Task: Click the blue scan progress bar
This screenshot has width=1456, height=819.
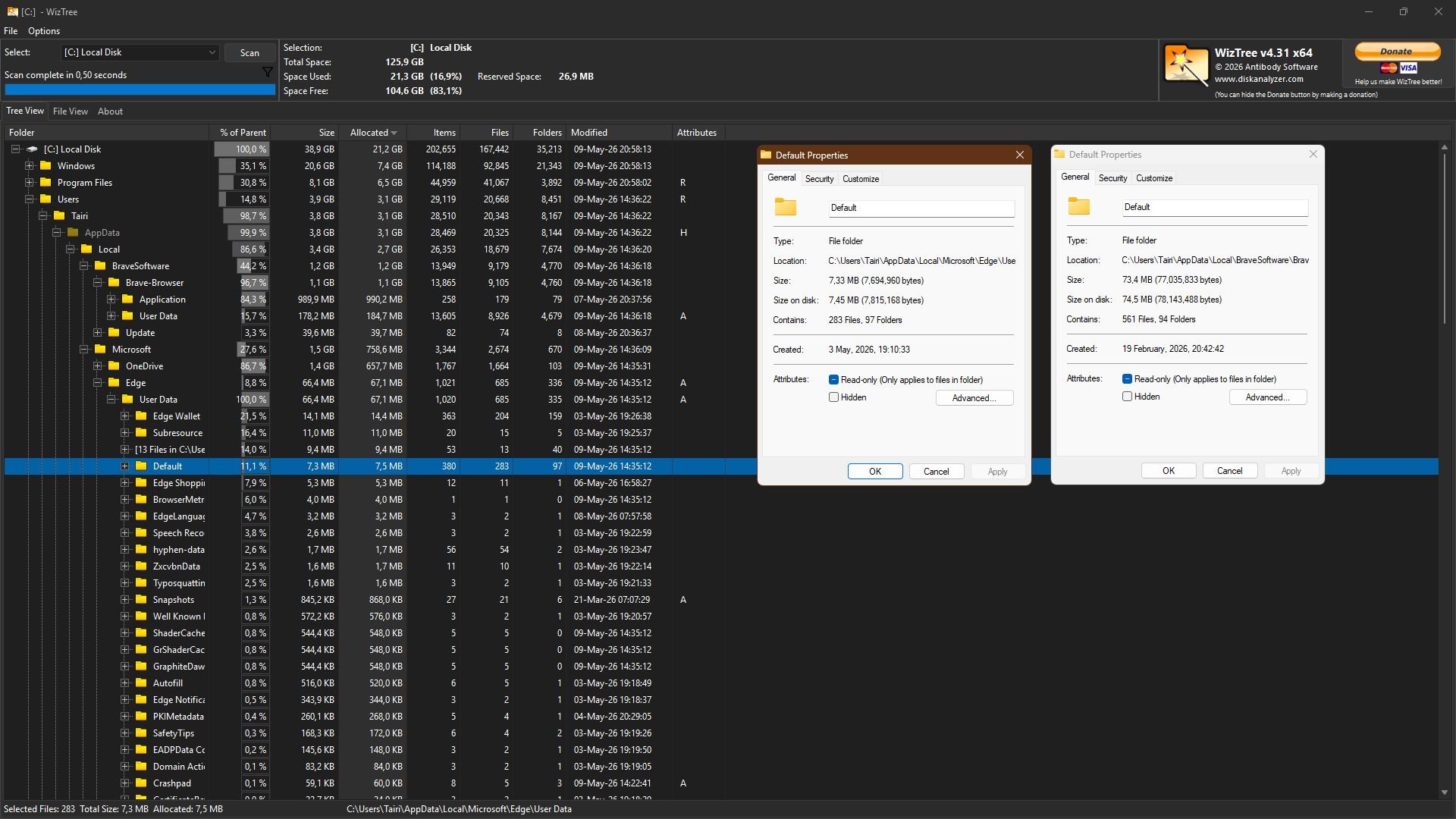Action: point(140,89)
